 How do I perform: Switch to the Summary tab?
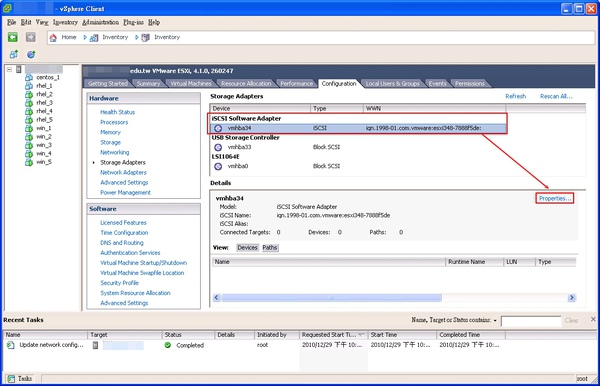click(x=148, y=83)
